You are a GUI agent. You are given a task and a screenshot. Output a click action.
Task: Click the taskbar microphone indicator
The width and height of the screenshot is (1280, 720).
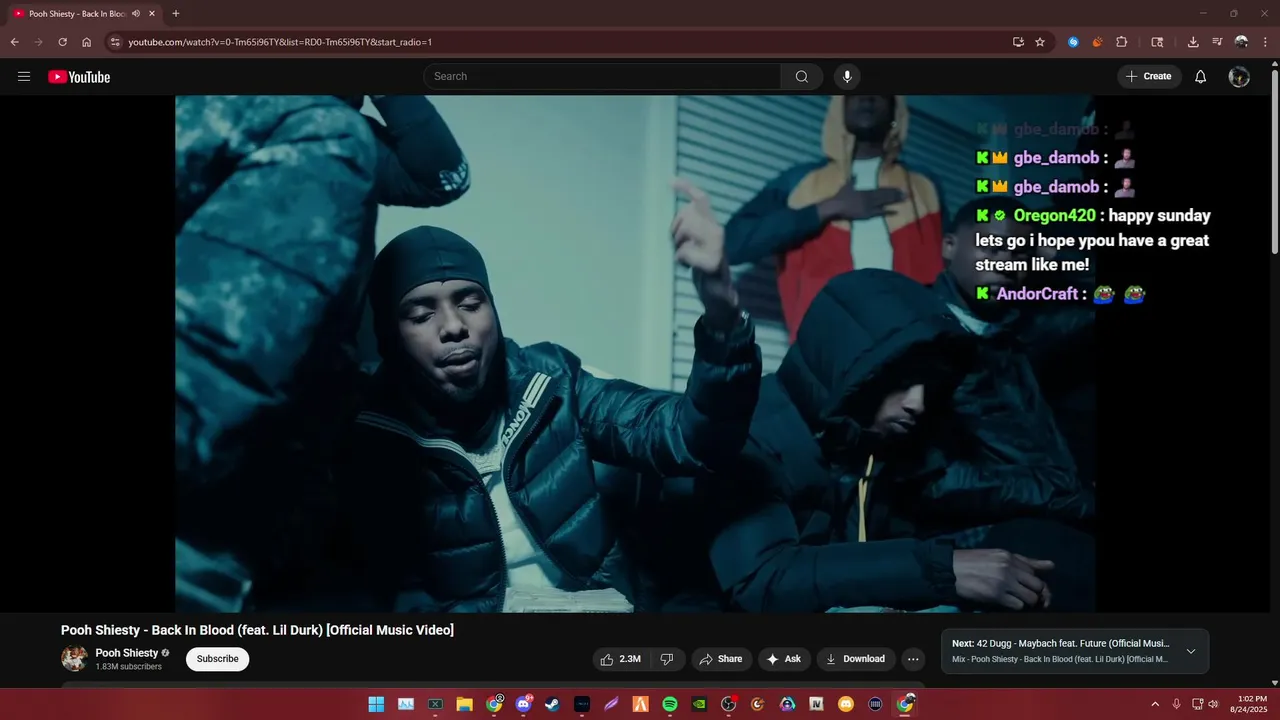[1176, 704]
